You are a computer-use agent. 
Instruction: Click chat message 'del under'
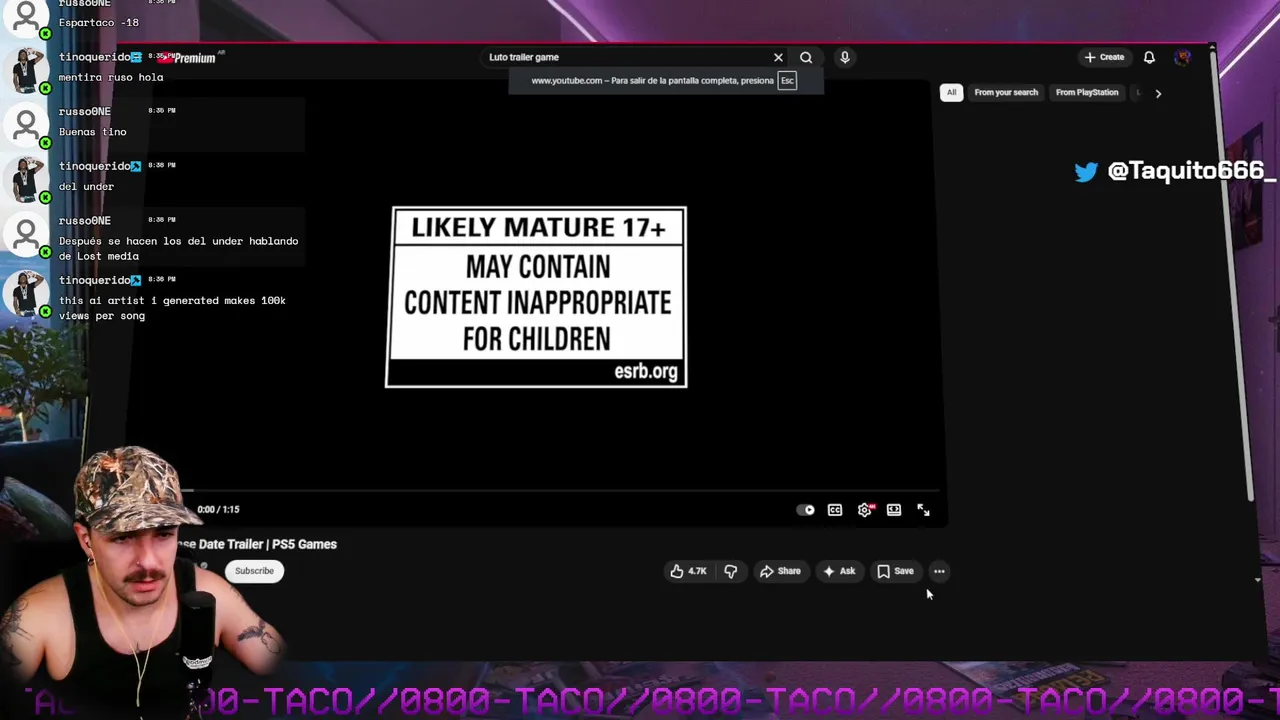click(86, 186)
